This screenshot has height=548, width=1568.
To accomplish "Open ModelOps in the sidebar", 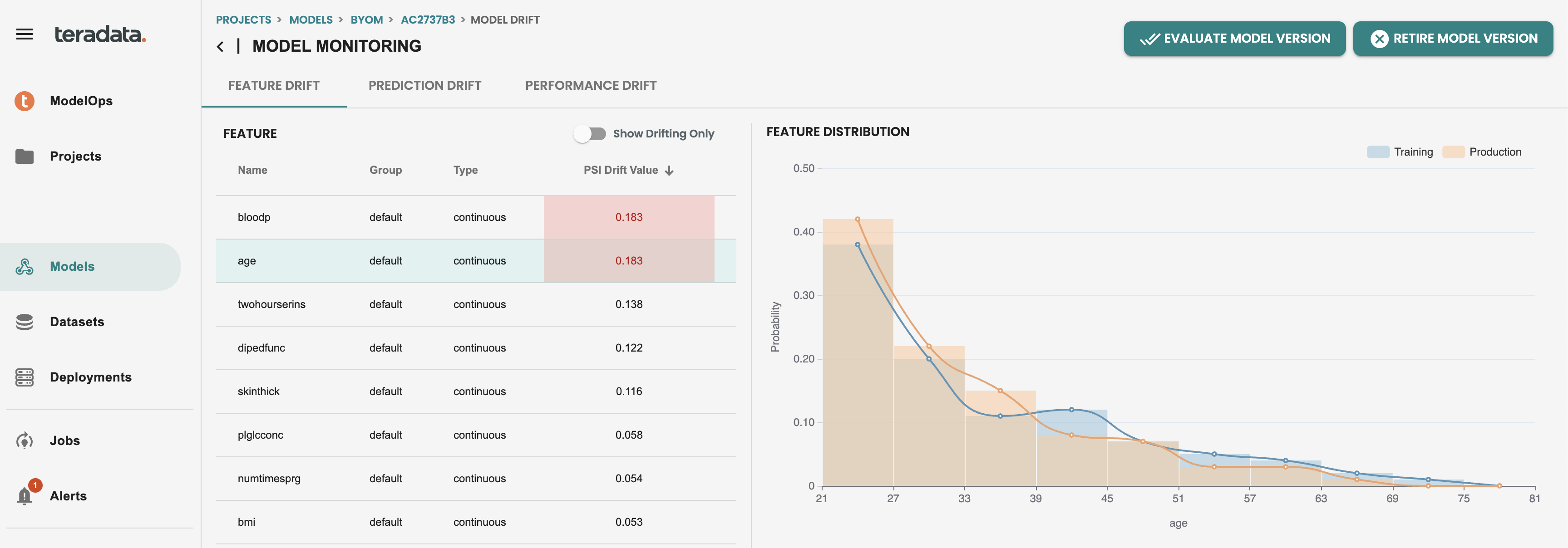I will [81, 101].
